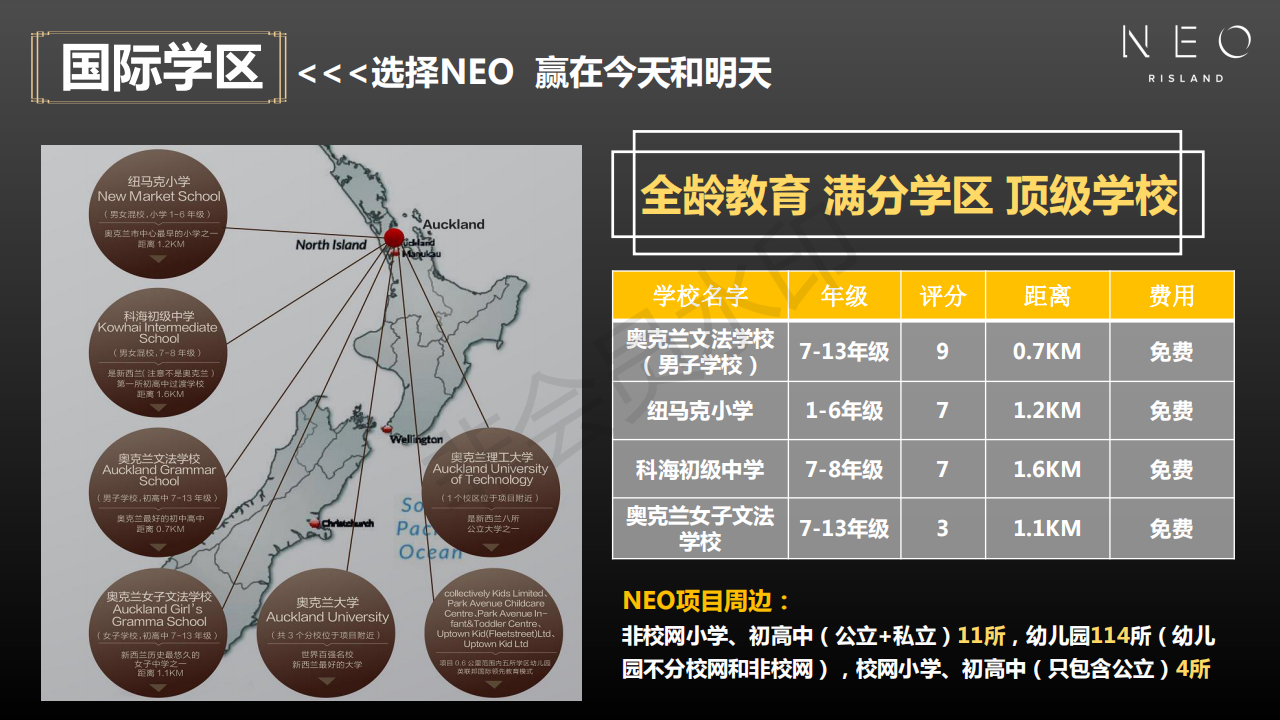The image size is (1280, 720).
Task: Click the heading 全龄教育 满分学区 顶级学校
Action: tap(908, 196)
